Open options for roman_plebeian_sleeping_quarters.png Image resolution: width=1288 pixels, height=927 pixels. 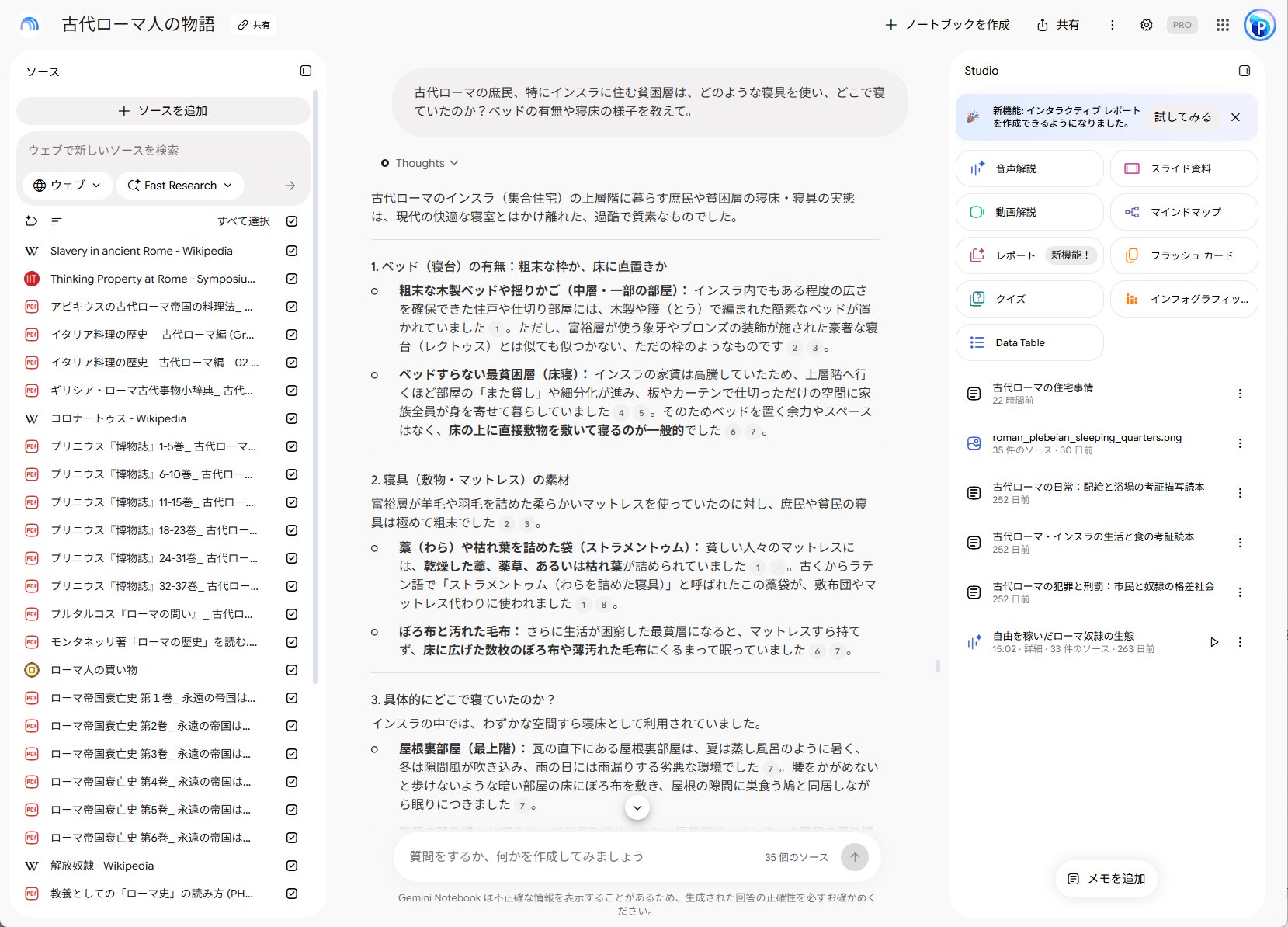(1240, 443)
